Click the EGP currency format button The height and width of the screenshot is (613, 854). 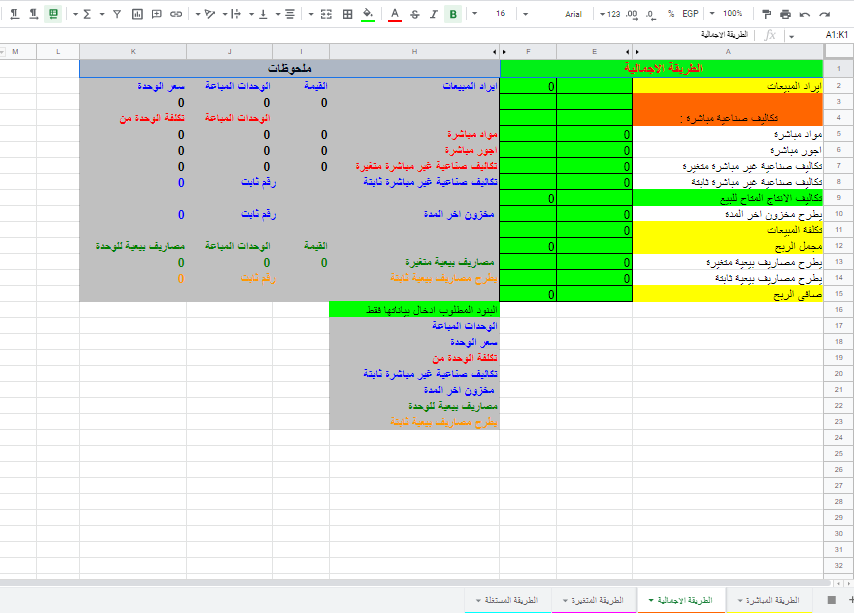[x=690, y=14]
